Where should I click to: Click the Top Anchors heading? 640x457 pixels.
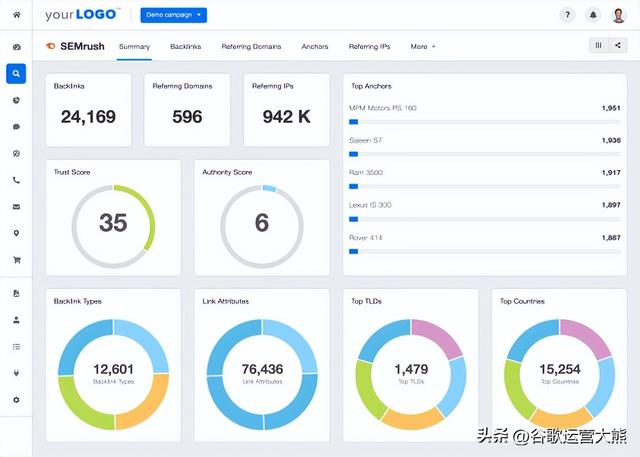371,86
